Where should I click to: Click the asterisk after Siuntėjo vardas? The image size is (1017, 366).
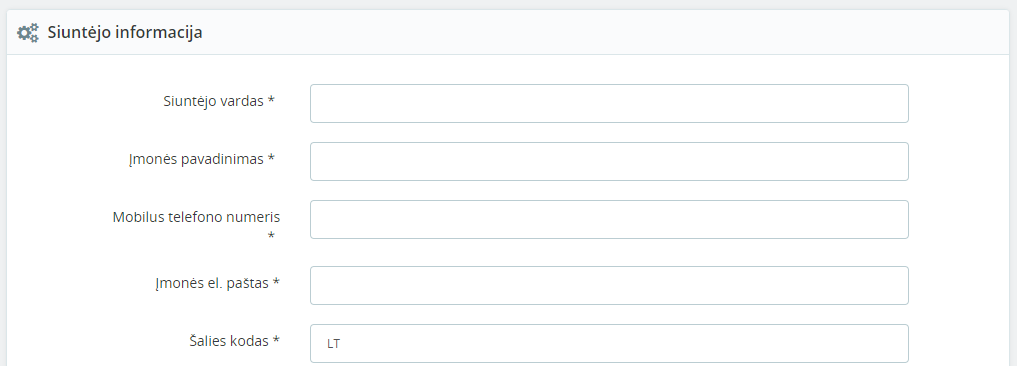271,101
